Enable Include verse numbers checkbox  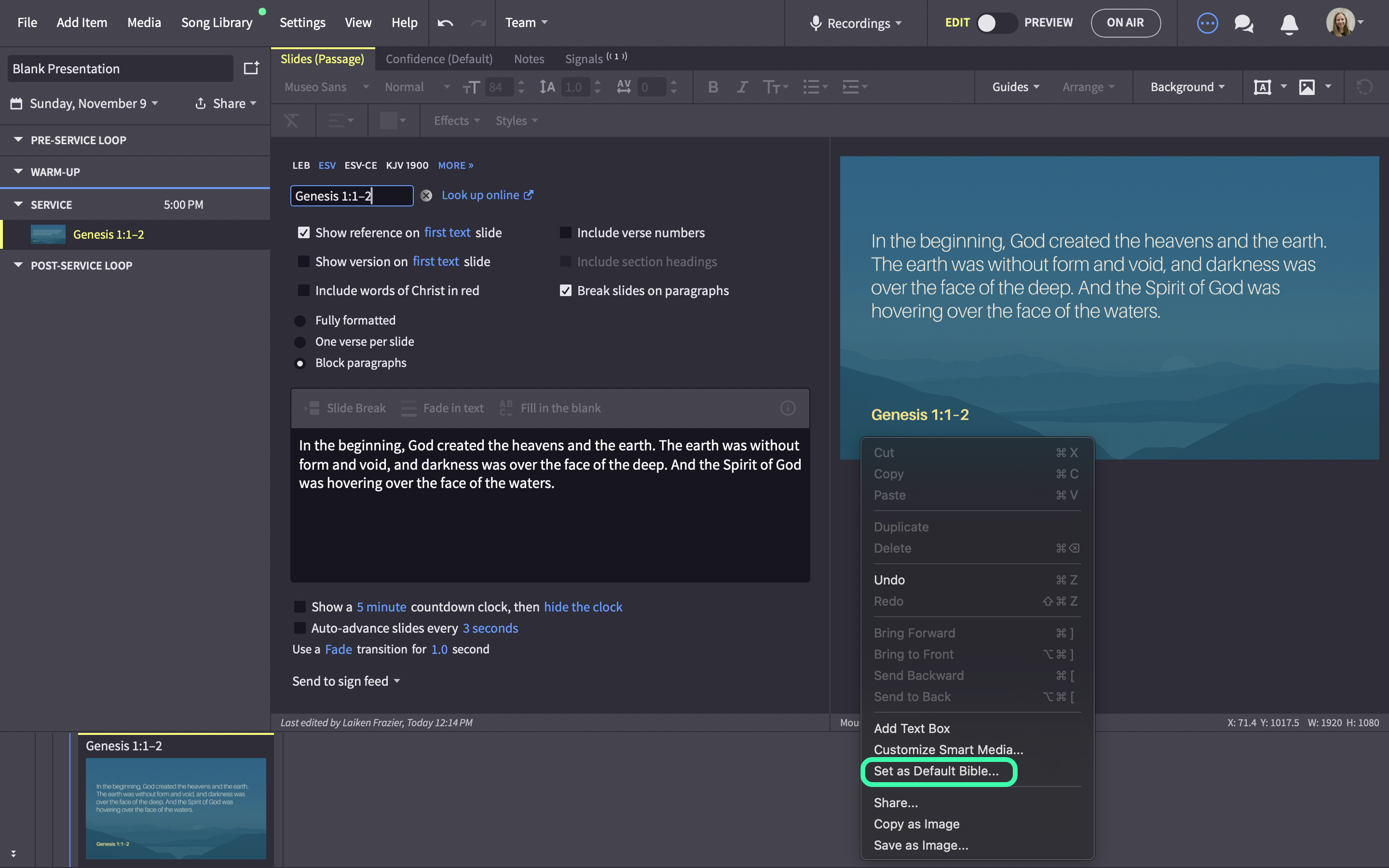565,232
